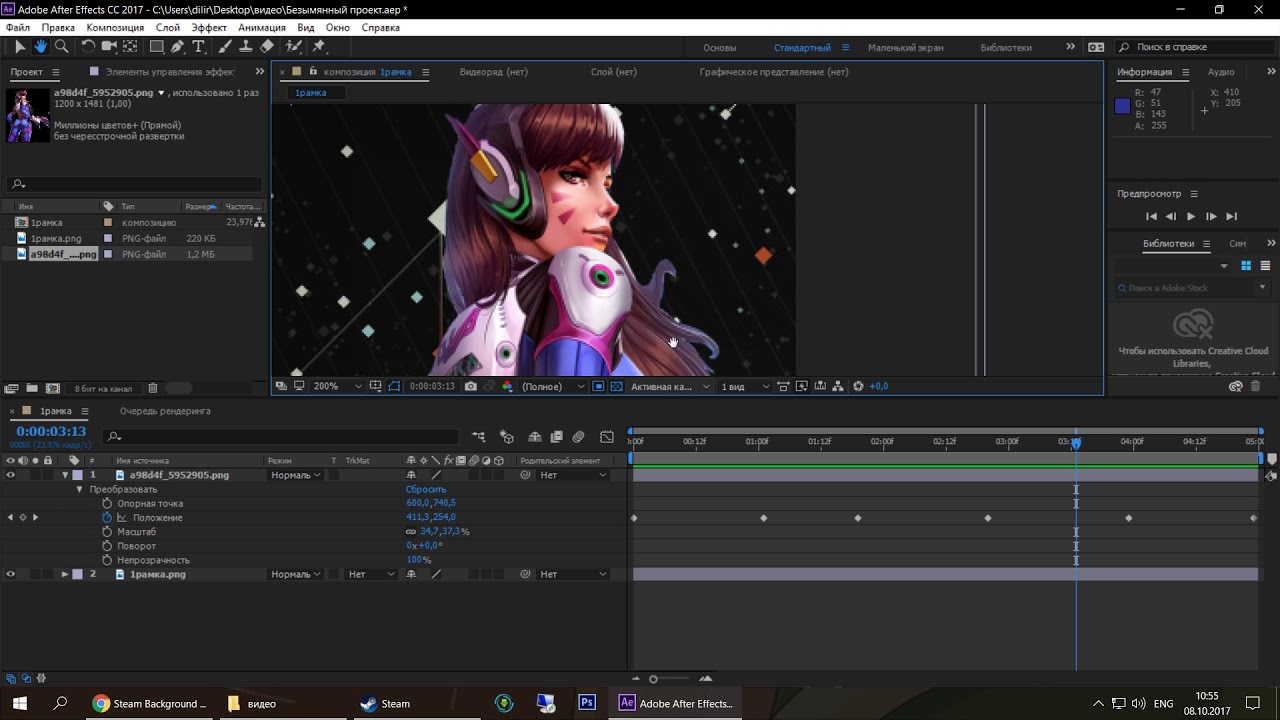1280x720 pixels.
Task: Select the Pen tool
Action: (178, 46)
